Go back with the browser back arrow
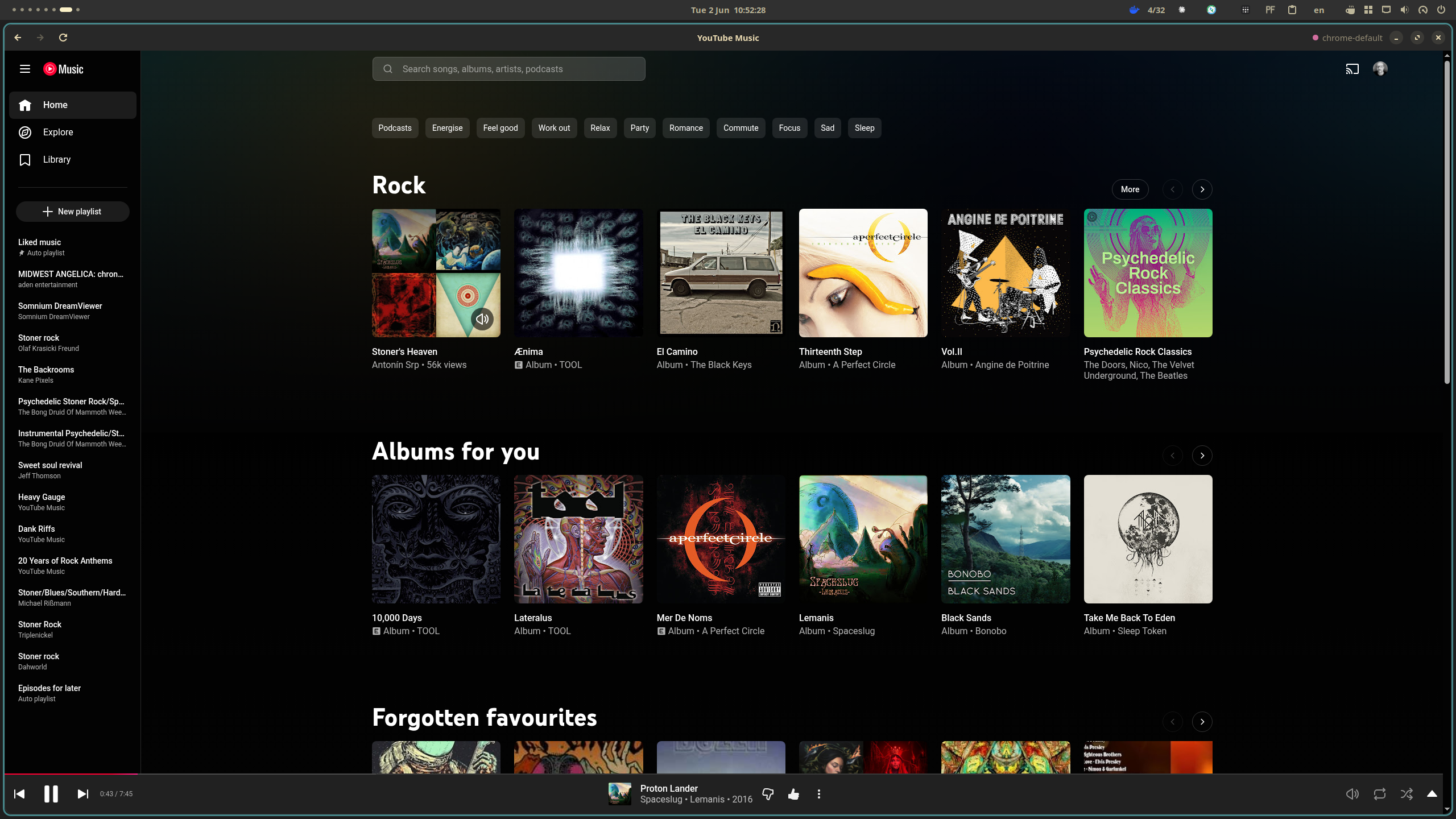 [18, 38]
